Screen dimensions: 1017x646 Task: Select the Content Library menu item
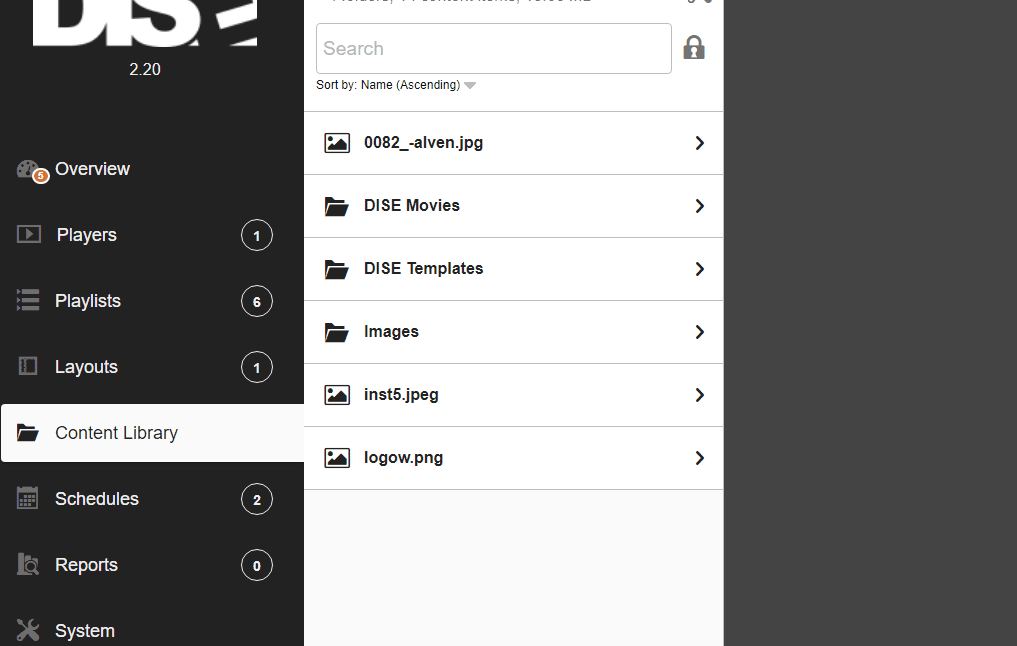tap(152, 433)
